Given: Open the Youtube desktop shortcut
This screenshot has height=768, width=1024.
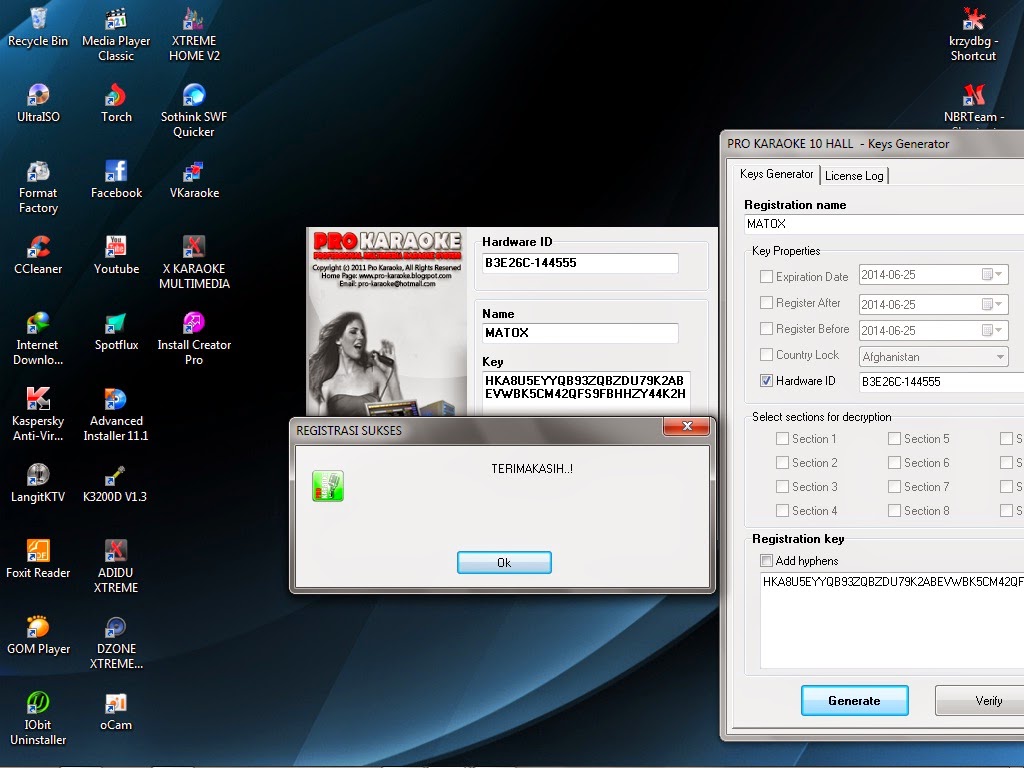Looking at the screenshot, I should [x=116, y=255].
